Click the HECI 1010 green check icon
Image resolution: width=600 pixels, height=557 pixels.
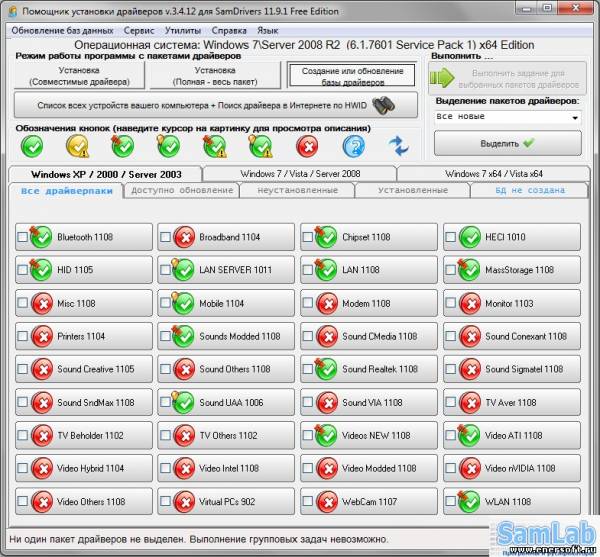pos(470,237)
